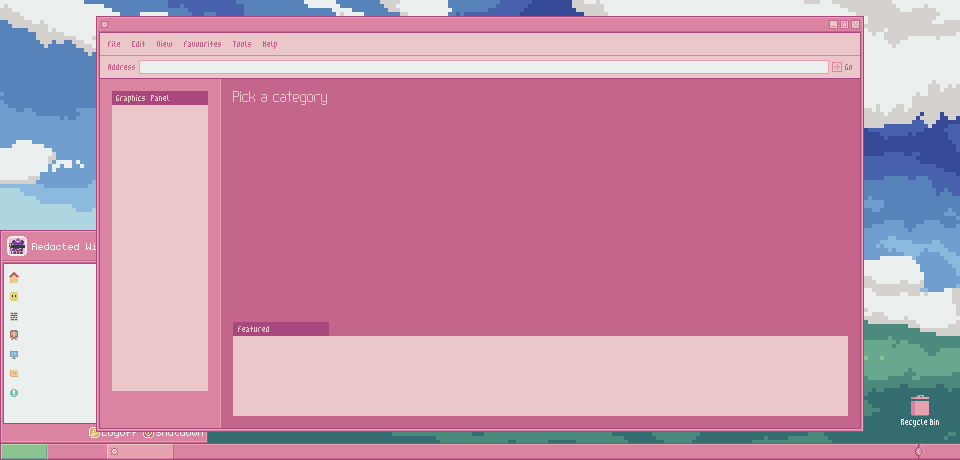Image resolution: width=960 pixels, height=460 pixels.
Task: Click the portrait picture icon in start menu
Action: [14, 336]
